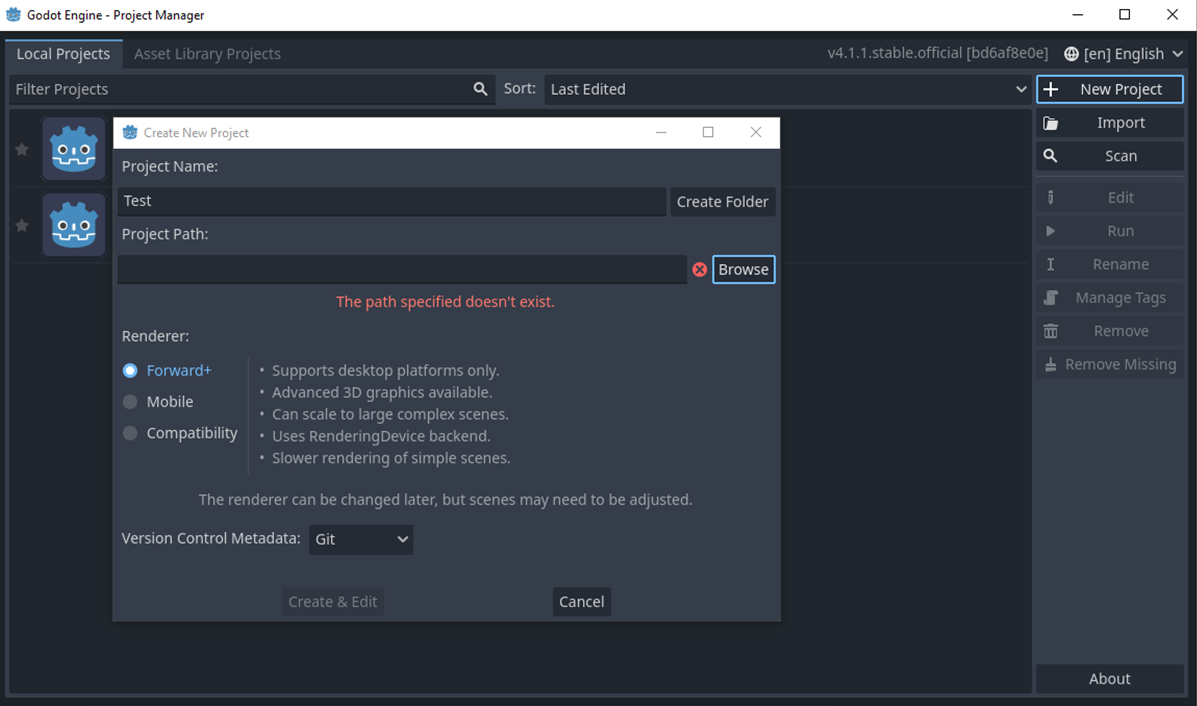Open the About button
The height and width of the screenshot is (706, 1197).
coord(1110,679)
